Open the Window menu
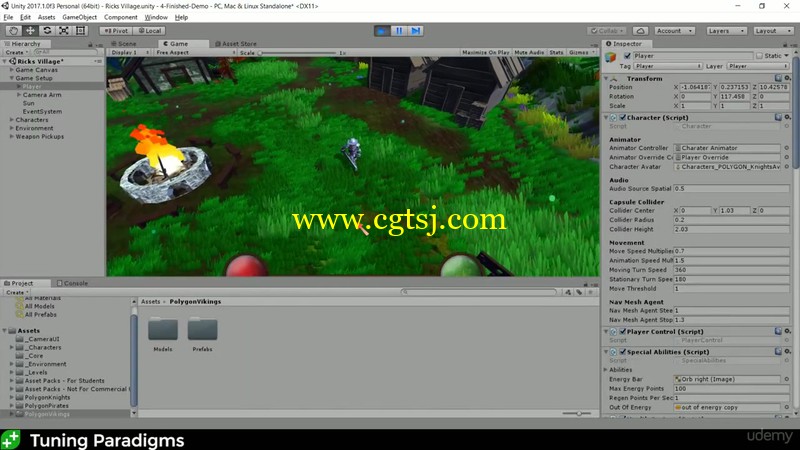800x450 pixels. pyautogui.click(x=156, y=17)
